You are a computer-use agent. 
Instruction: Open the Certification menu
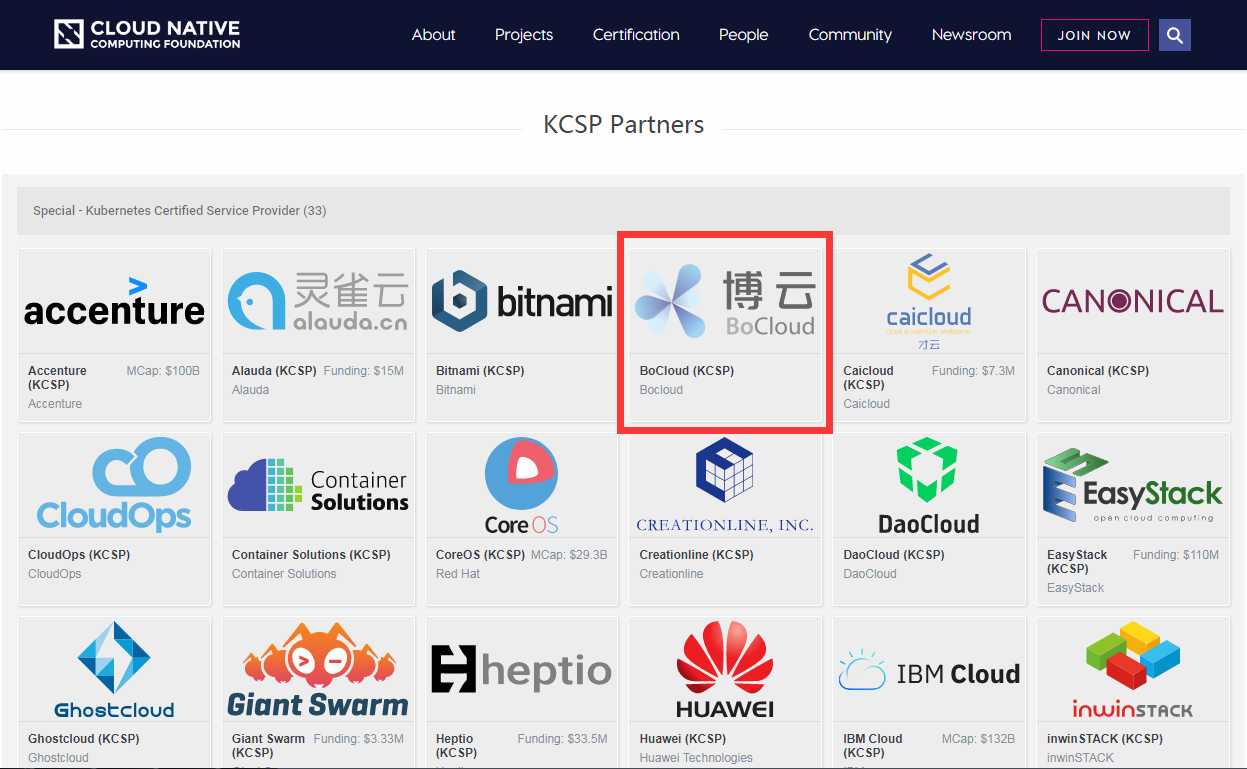[636, 35]
